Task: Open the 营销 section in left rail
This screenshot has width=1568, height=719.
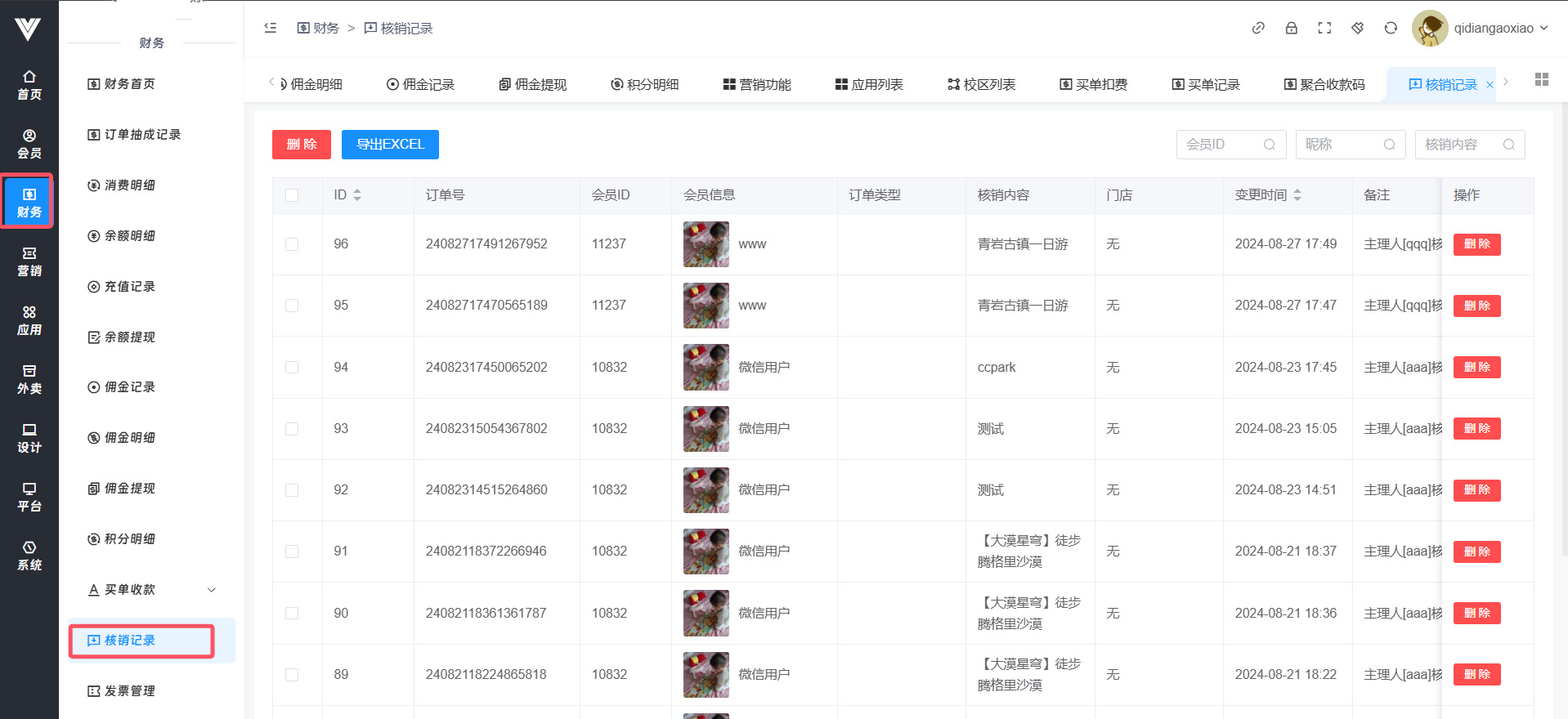Action: (x=29, y=261)
